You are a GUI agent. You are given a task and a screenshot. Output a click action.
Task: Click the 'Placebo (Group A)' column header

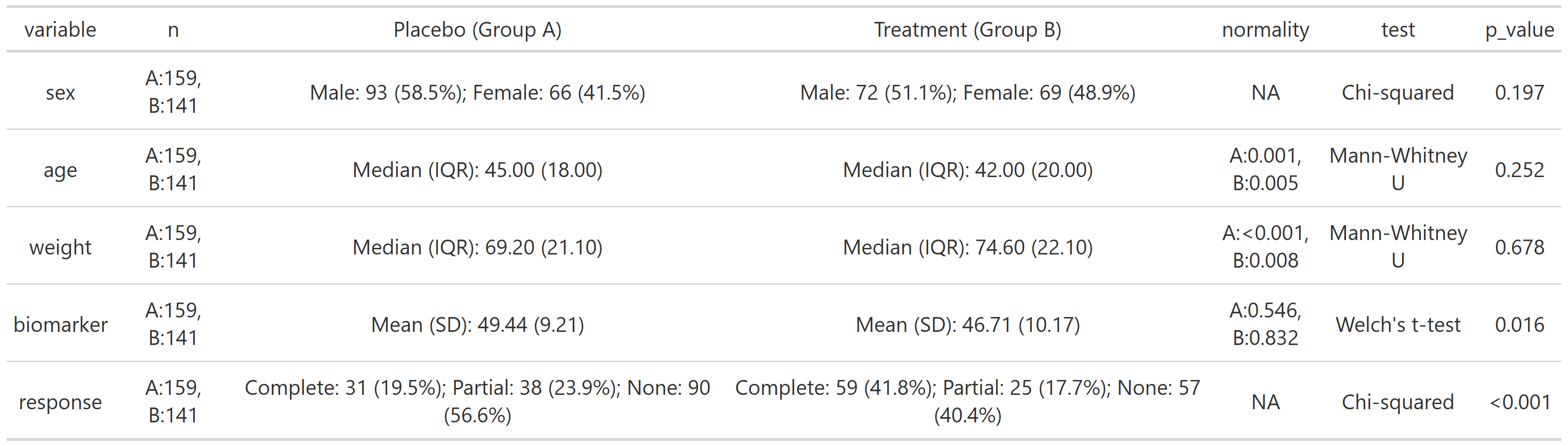pos(477,30)
